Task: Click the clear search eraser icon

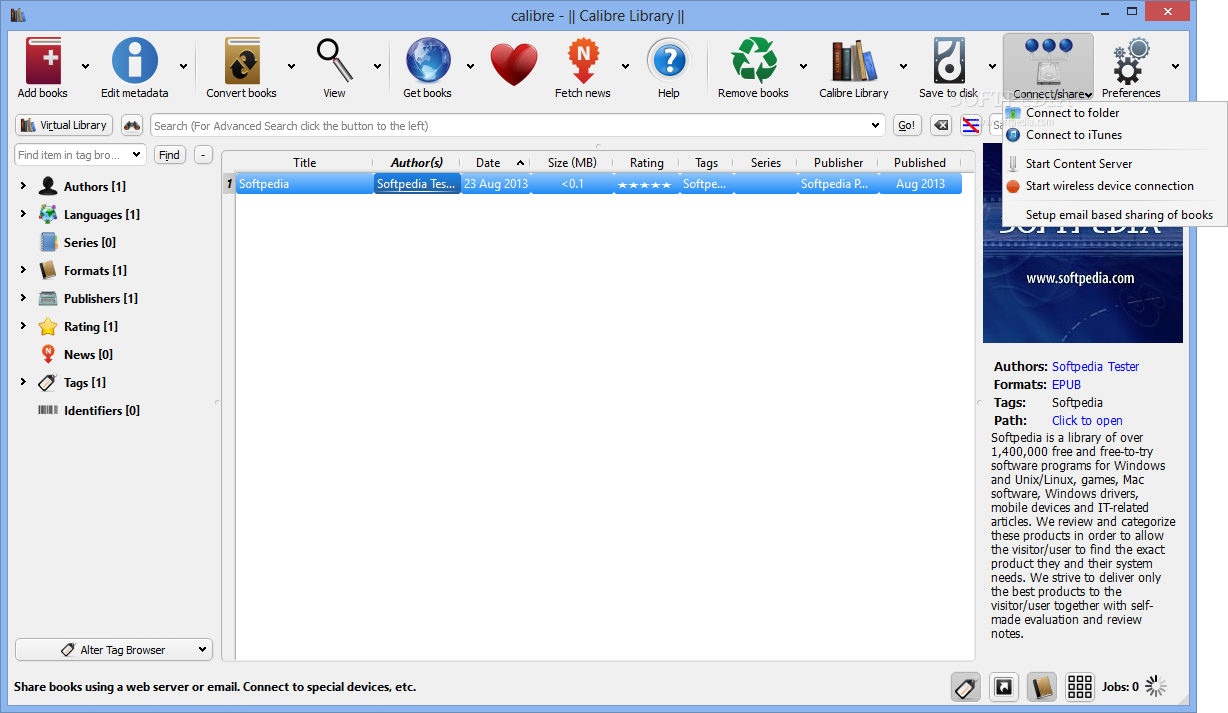Action: pos(941,125)
